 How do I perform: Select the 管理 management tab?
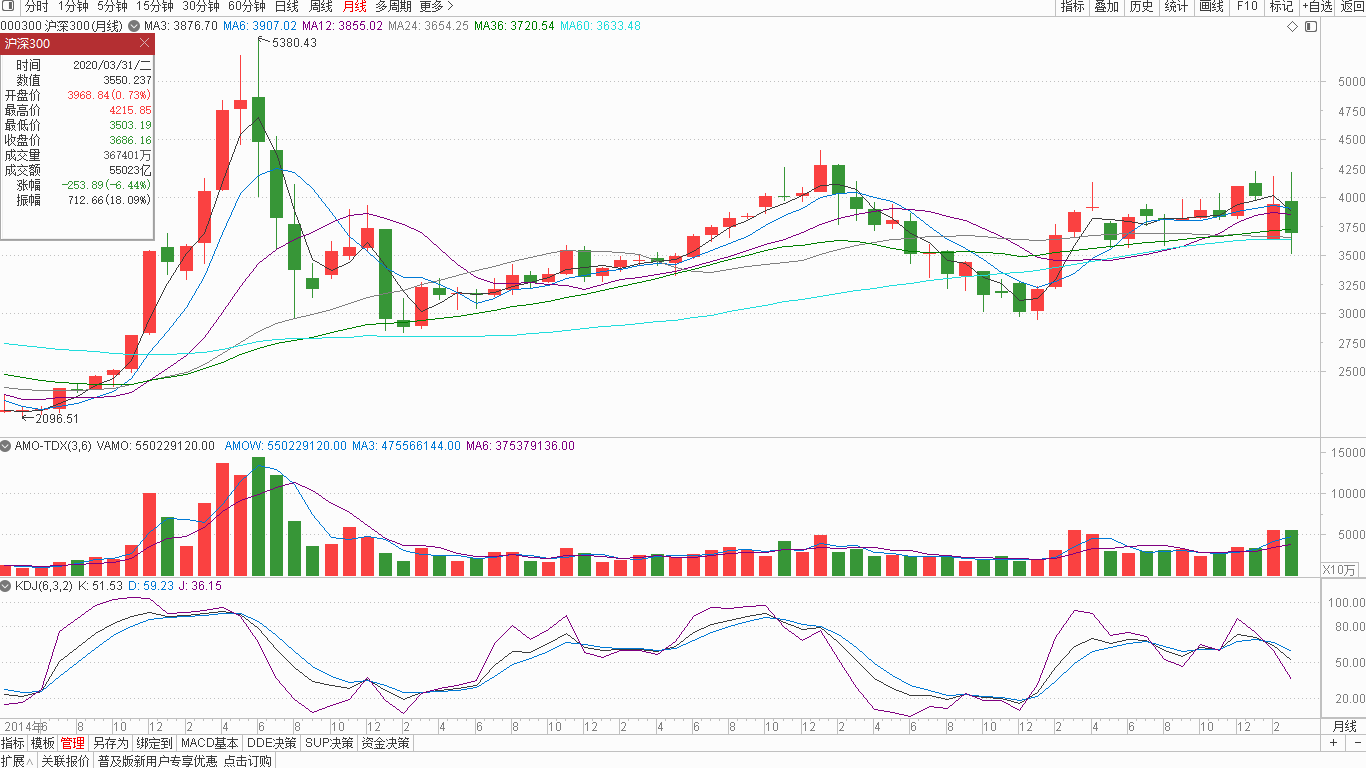click(73, 743)
